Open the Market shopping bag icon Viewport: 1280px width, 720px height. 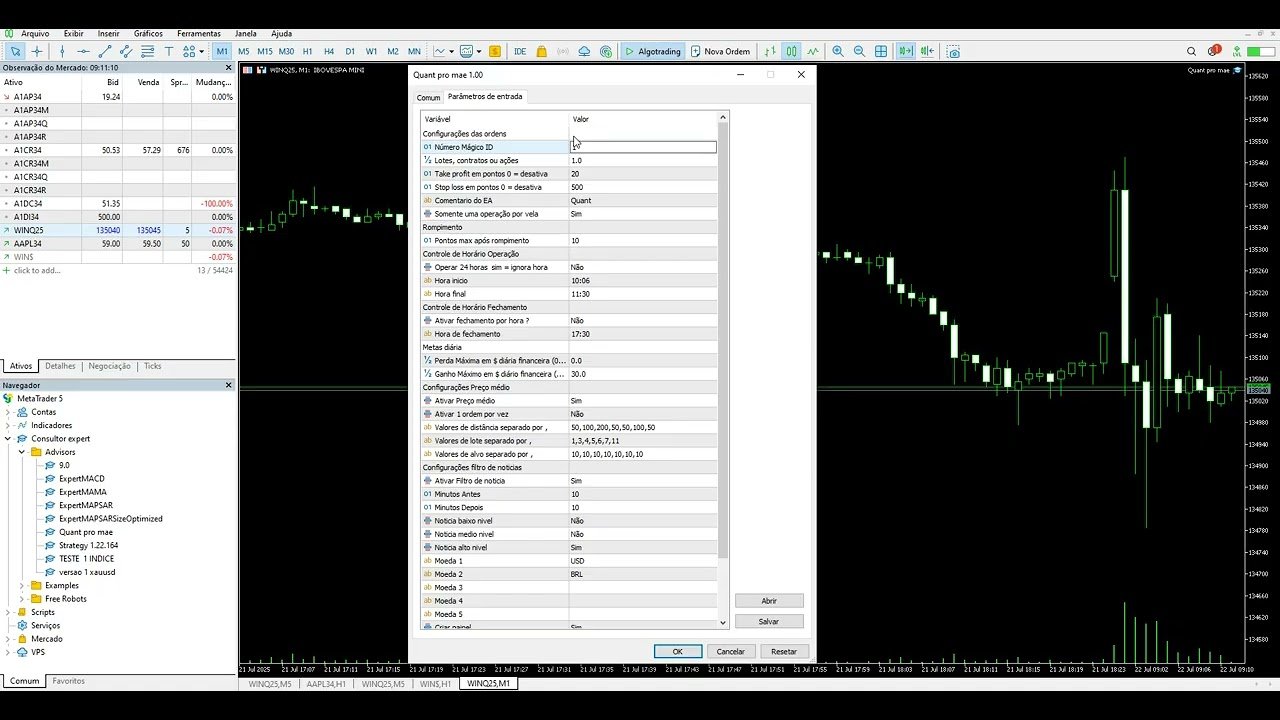tap(541, 51)
